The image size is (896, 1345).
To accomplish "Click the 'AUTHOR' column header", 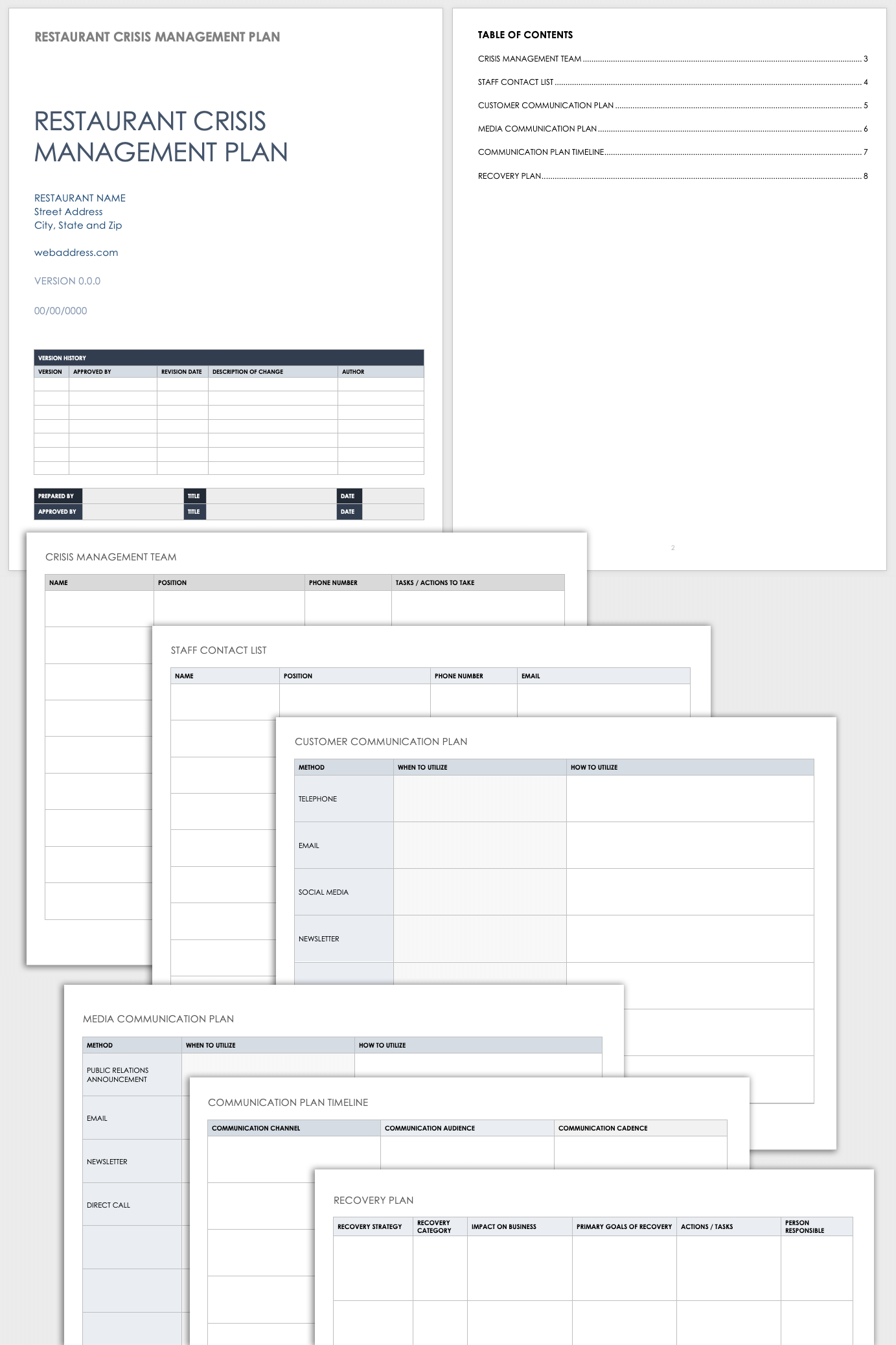I will (381, 372).
